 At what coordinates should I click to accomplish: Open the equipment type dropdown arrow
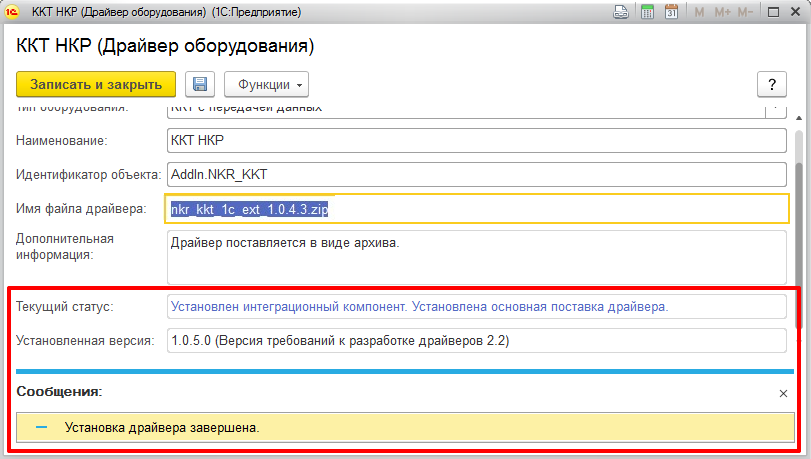[x=776, y=108]
